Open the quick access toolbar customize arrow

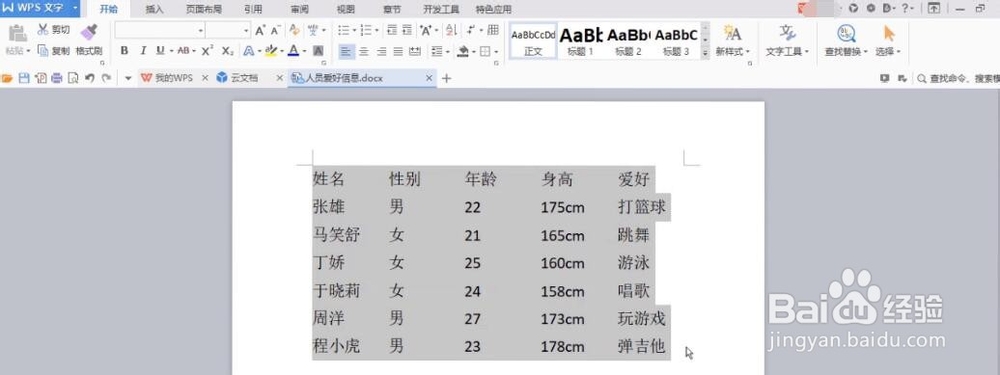[x=128, y=78]
